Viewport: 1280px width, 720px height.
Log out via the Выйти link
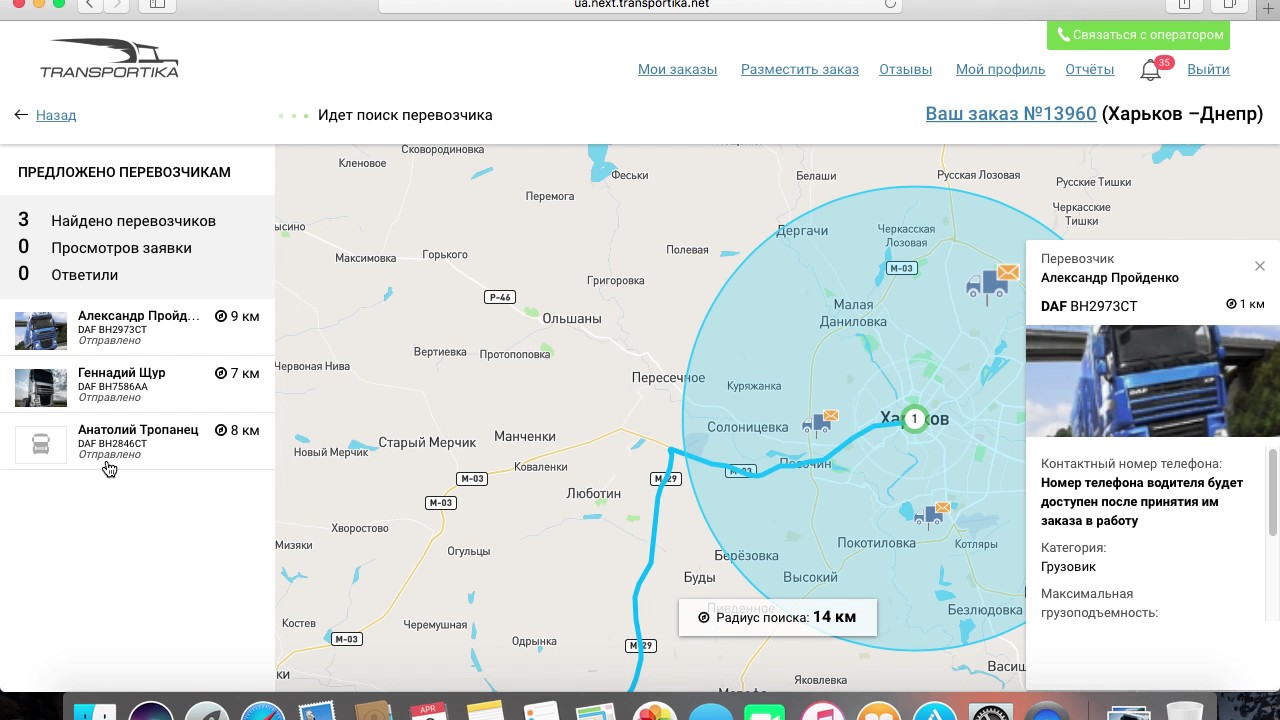click(1209, 70)
